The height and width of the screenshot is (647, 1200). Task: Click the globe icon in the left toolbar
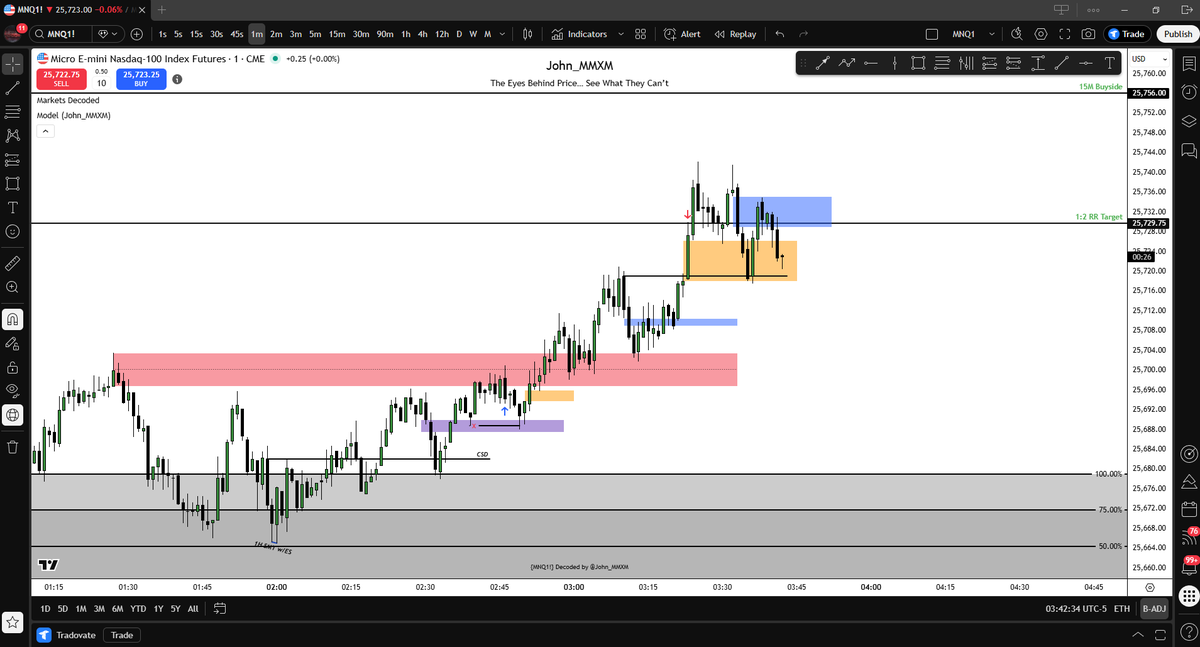click(13, 414)
